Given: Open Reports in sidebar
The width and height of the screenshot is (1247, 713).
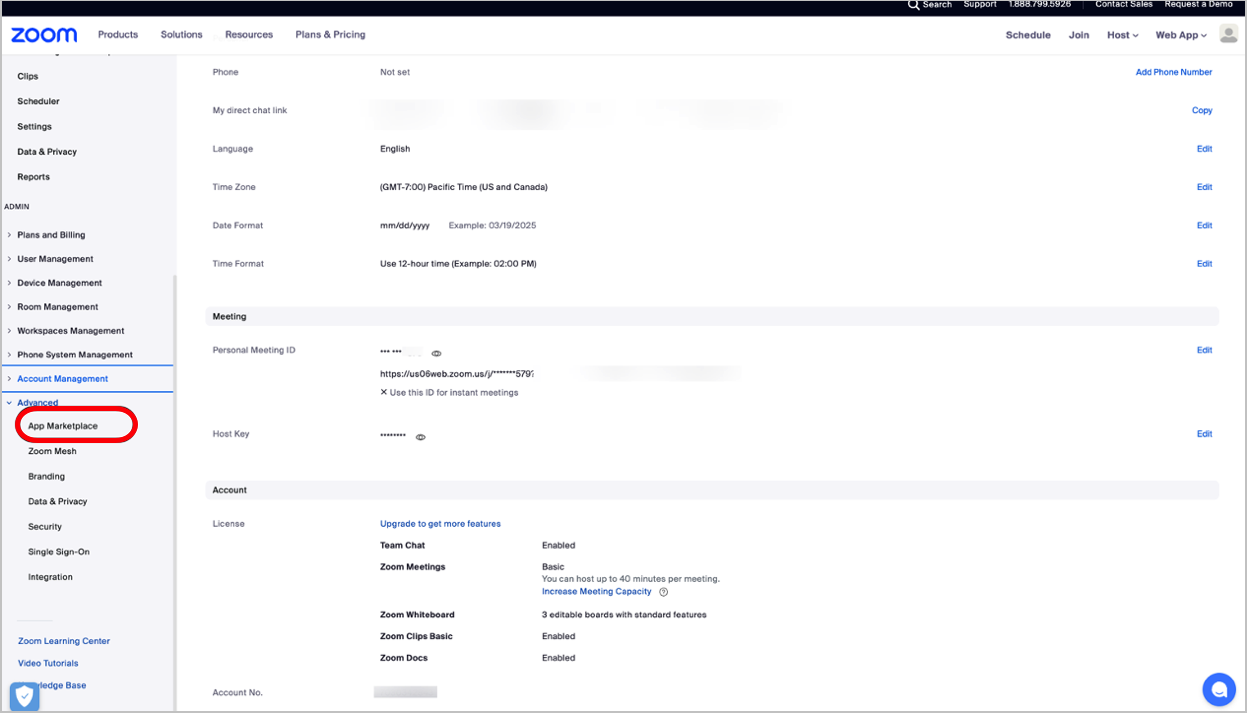Looking at the screenshot, I should click(x=33, y=177).
